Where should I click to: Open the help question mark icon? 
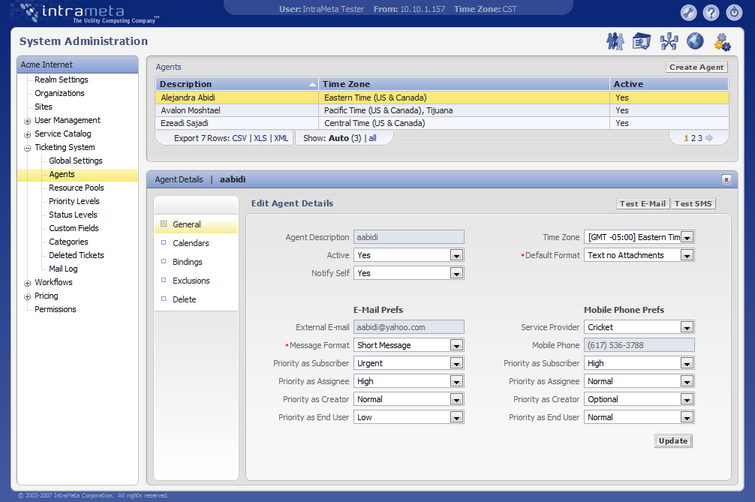coord(711,13)
